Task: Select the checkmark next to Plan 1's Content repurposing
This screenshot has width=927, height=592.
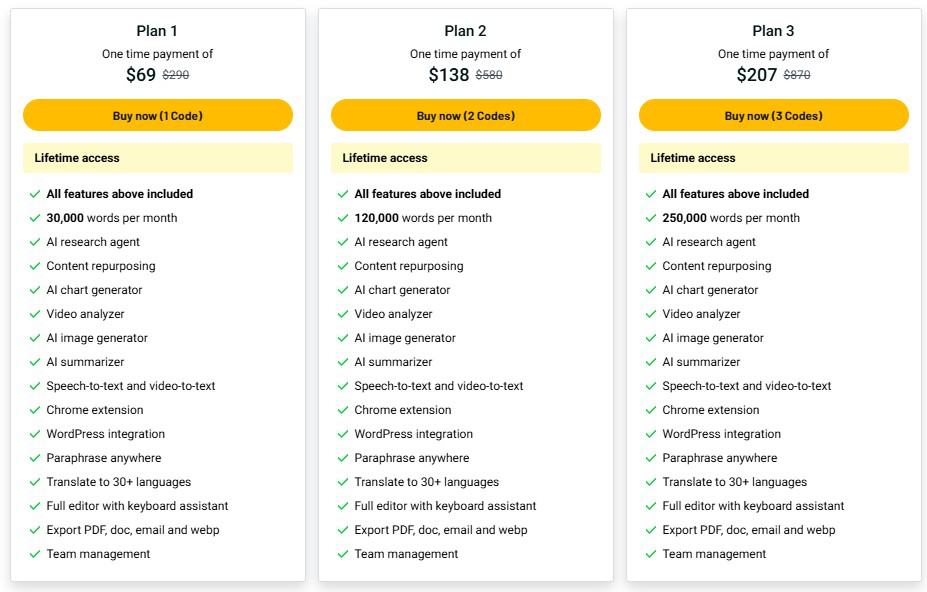Action: click(34, 266)
